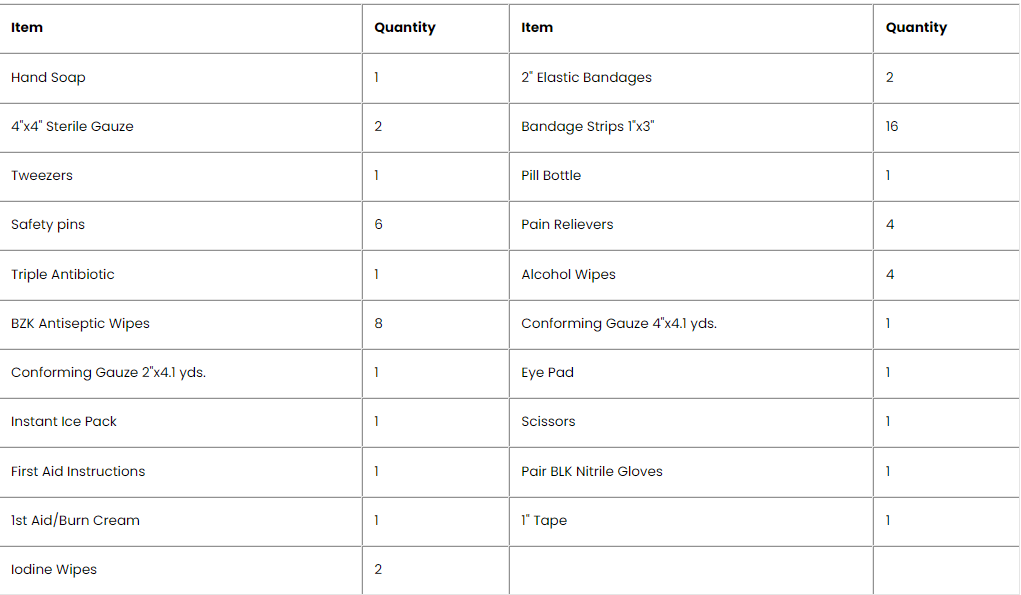Image resolution: width=1021 pixels, height=595 pixels.
Task: Click the Bandage Strips 1"x3" cell
Action: [588, 127]
